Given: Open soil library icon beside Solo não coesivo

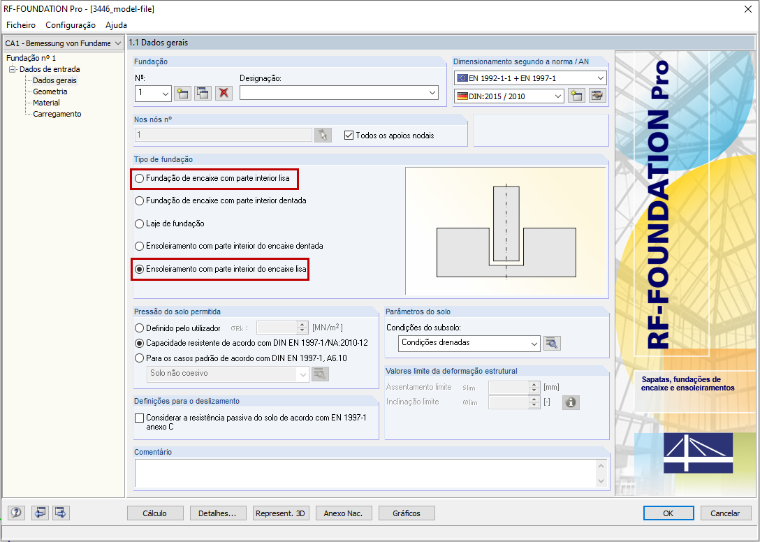Looking at the screenshot, I should pyautogui.click(x=320, y=374).
